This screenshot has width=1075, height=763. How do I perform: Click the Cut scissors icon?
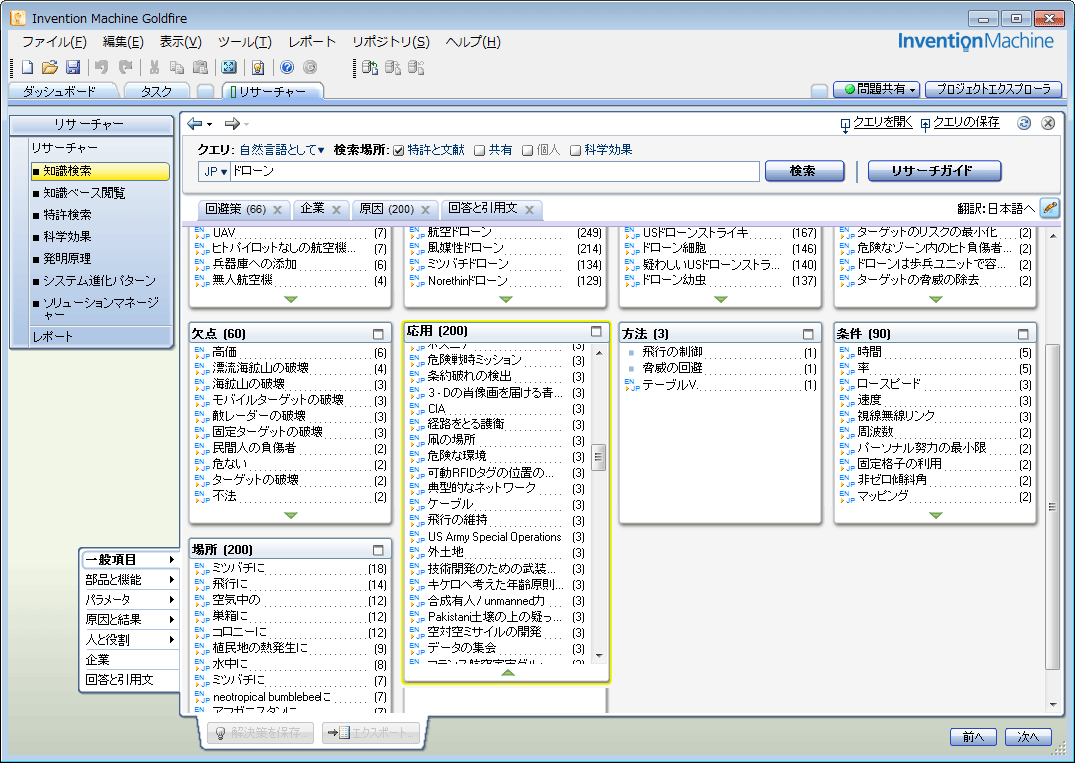pos(154,67)
